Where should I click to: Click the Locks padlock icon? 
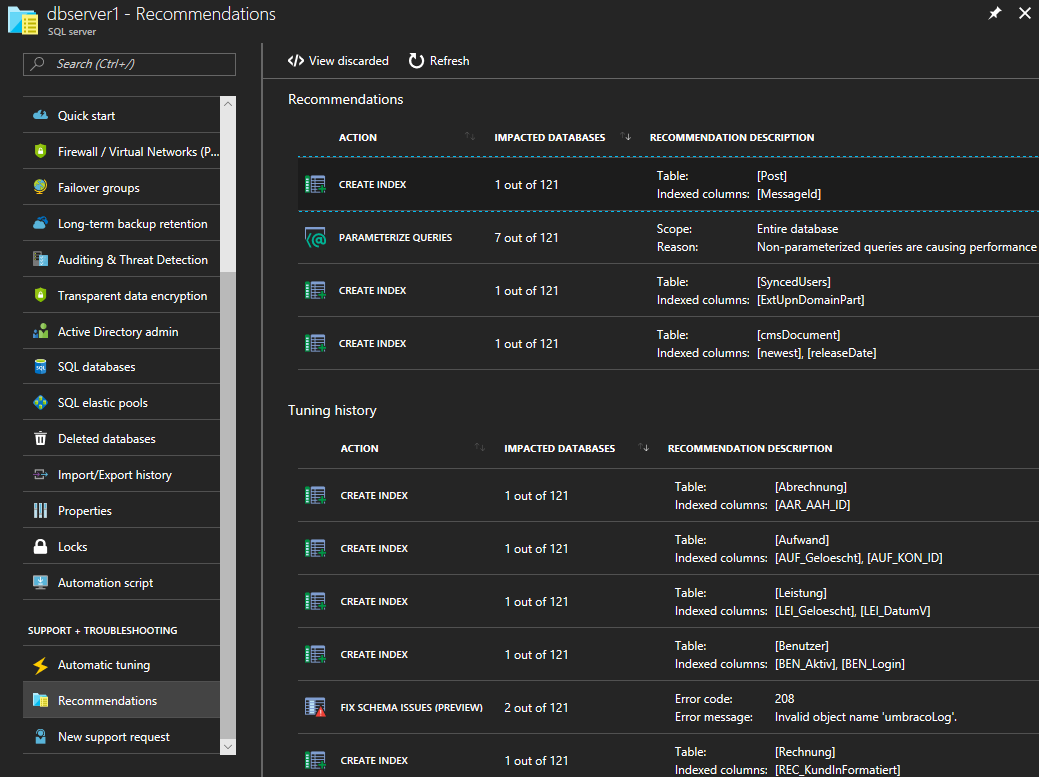(x=40, y=547)
